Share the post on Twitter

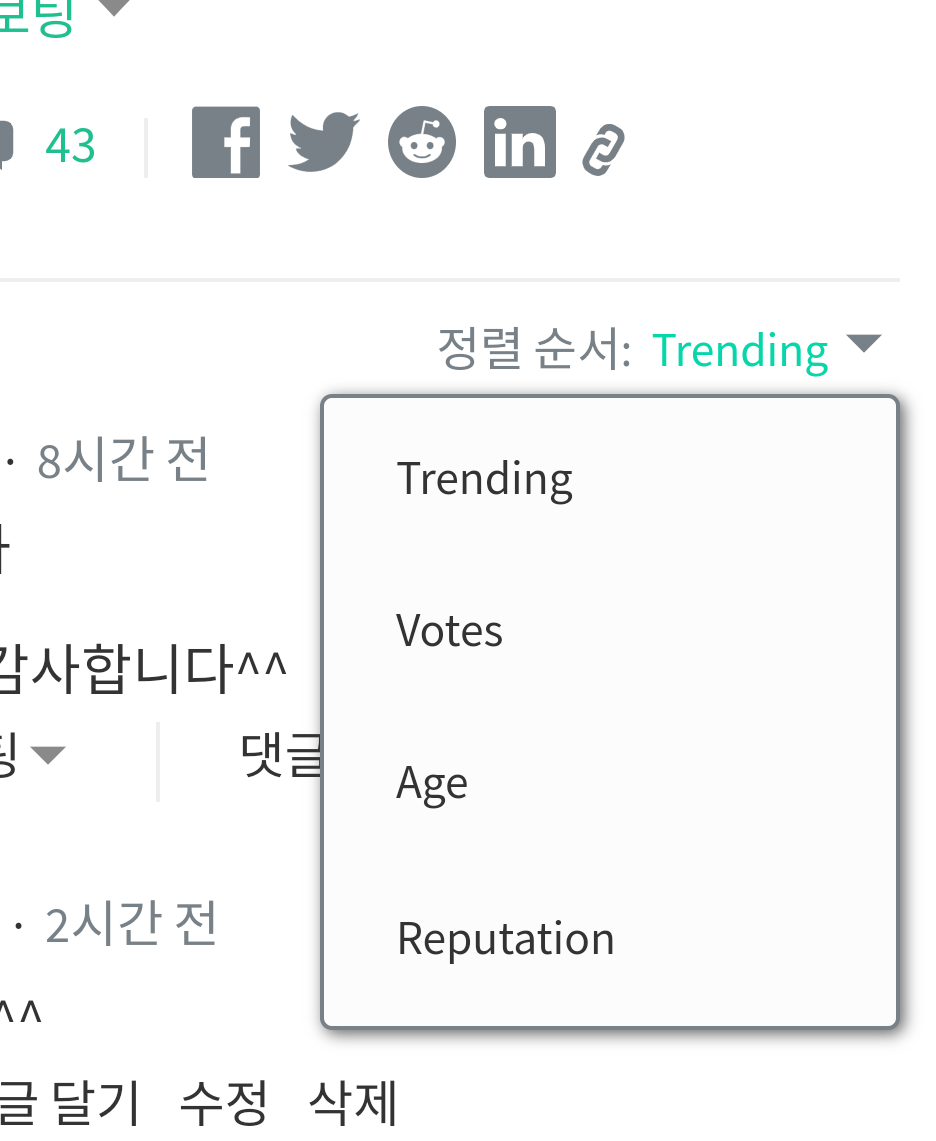coord(323,142)
